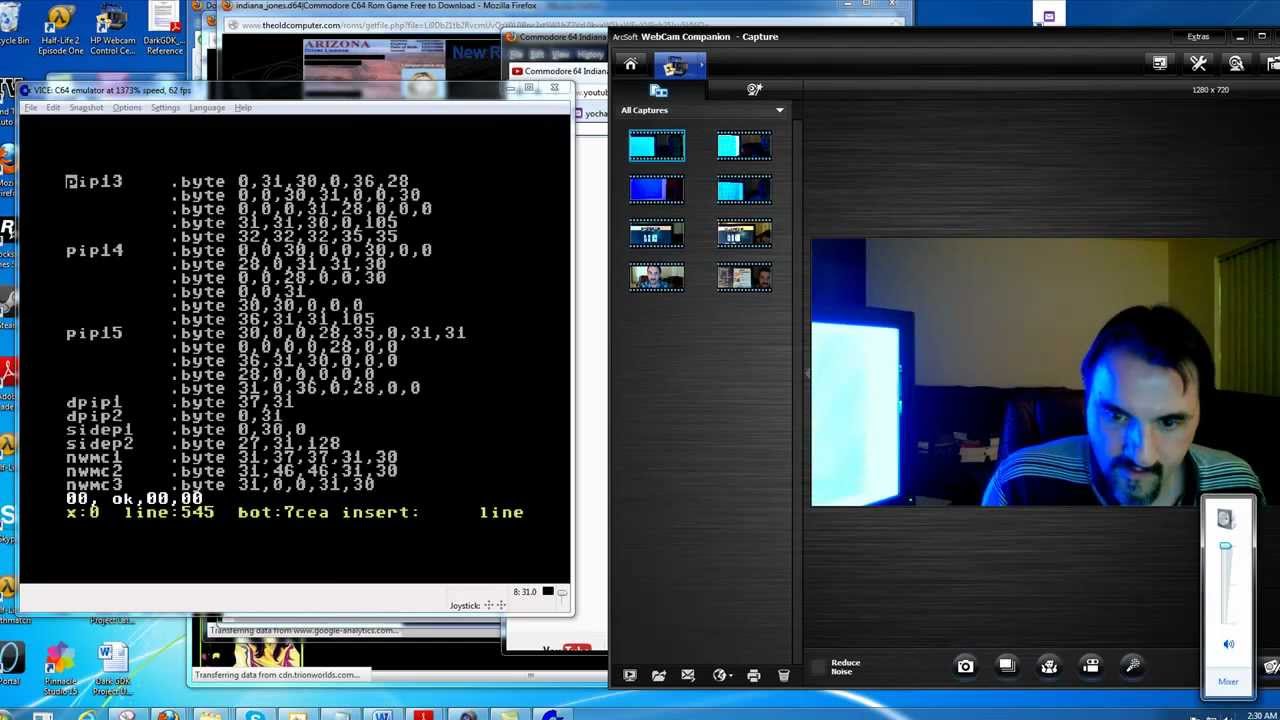Start video recording
This screenshot has width=1280, height=720.
click(x=1091, y=666)
